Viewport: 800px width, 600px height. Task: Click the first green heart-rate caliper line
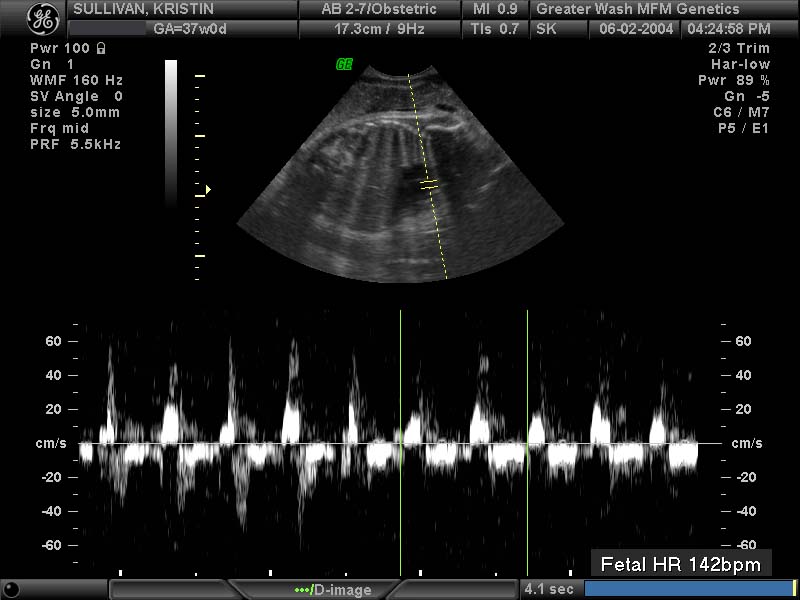401,440
